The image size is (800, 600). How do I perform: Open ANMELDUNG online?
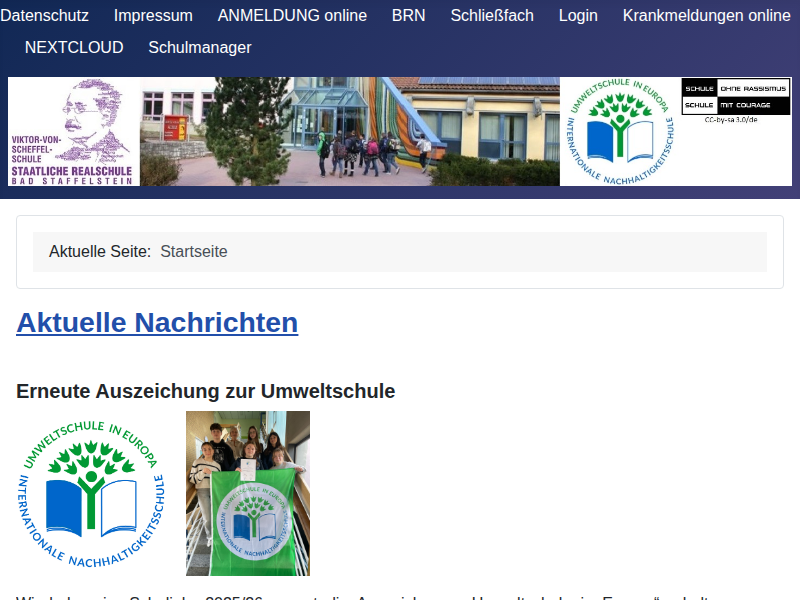292,16
